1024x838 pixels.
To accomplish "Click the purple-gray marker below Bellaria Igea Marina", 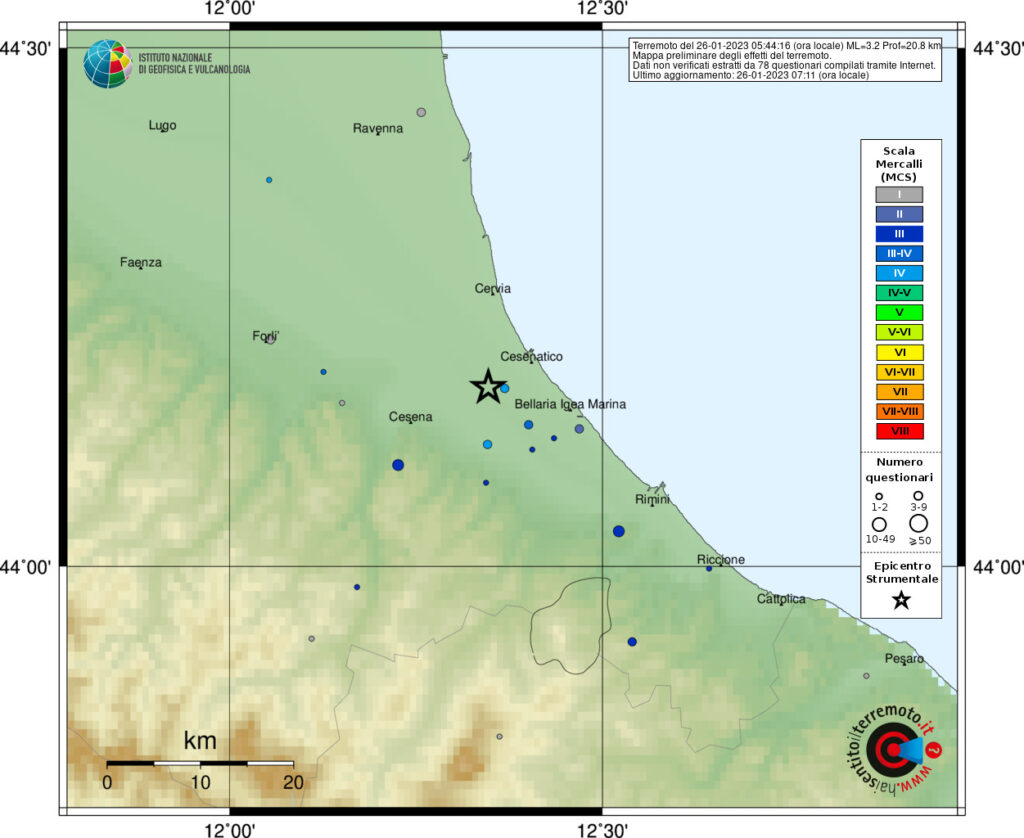I will coord(579,429).
